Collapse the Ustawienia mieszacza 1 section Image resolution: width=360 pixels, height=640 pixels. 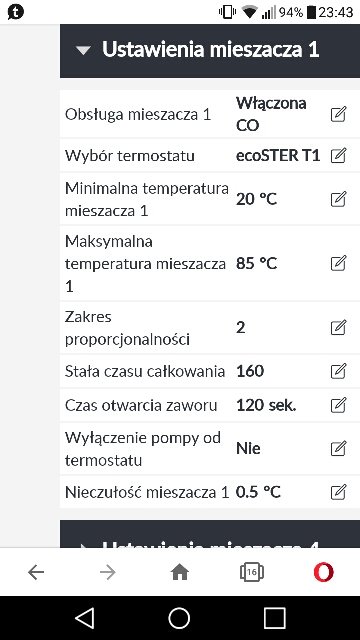(210, 50)
